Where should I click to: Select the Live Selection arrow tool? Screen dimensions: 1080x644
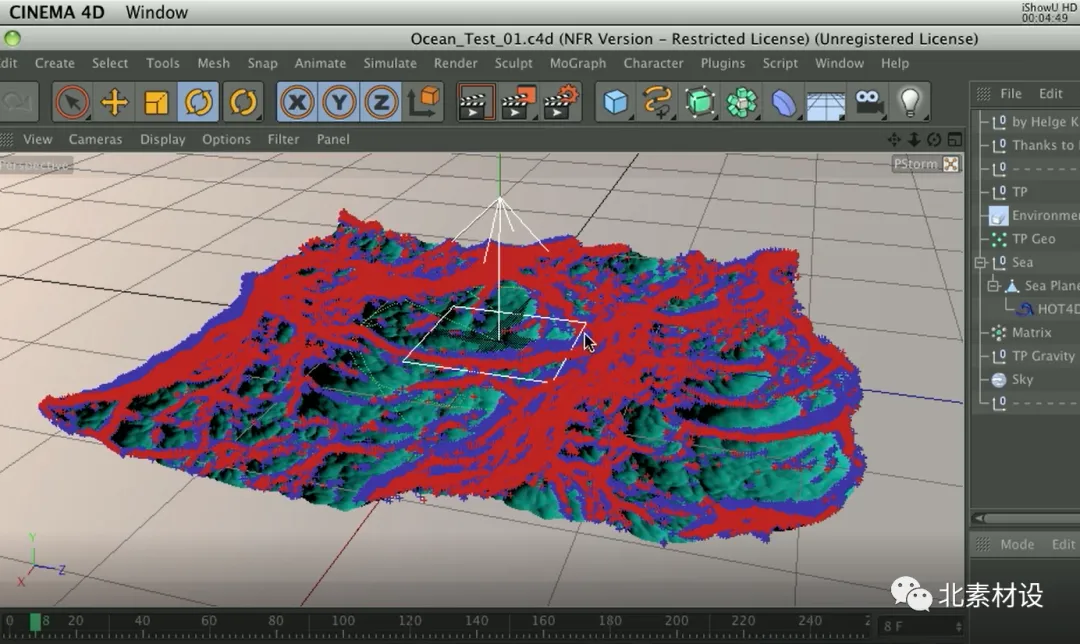pyautogui.click(x=72, y=103)
